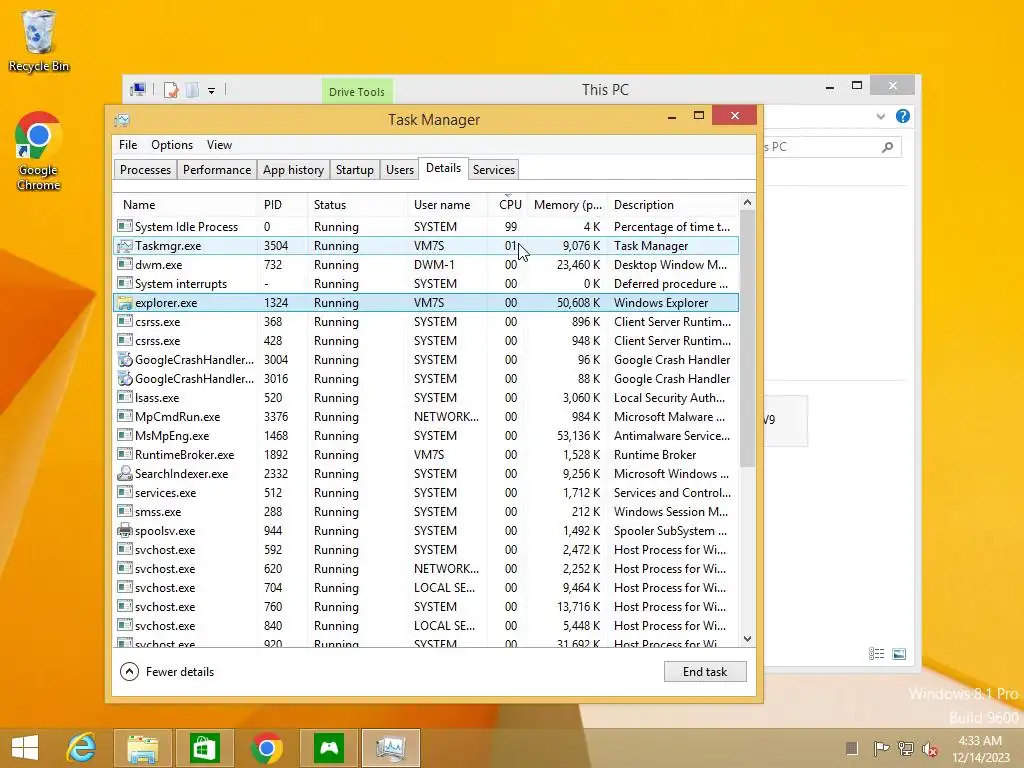Open the Recycle Bin desktop icon
The width and height of the screenshot is (1024, 768).
point(39,40)
